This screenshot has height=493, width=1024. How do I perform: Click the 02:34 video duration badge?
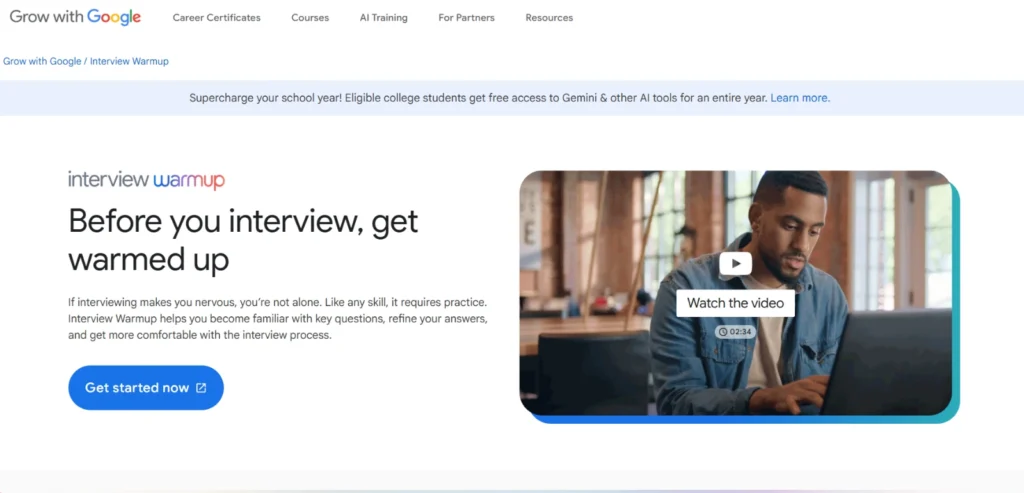tap(735, 332)
